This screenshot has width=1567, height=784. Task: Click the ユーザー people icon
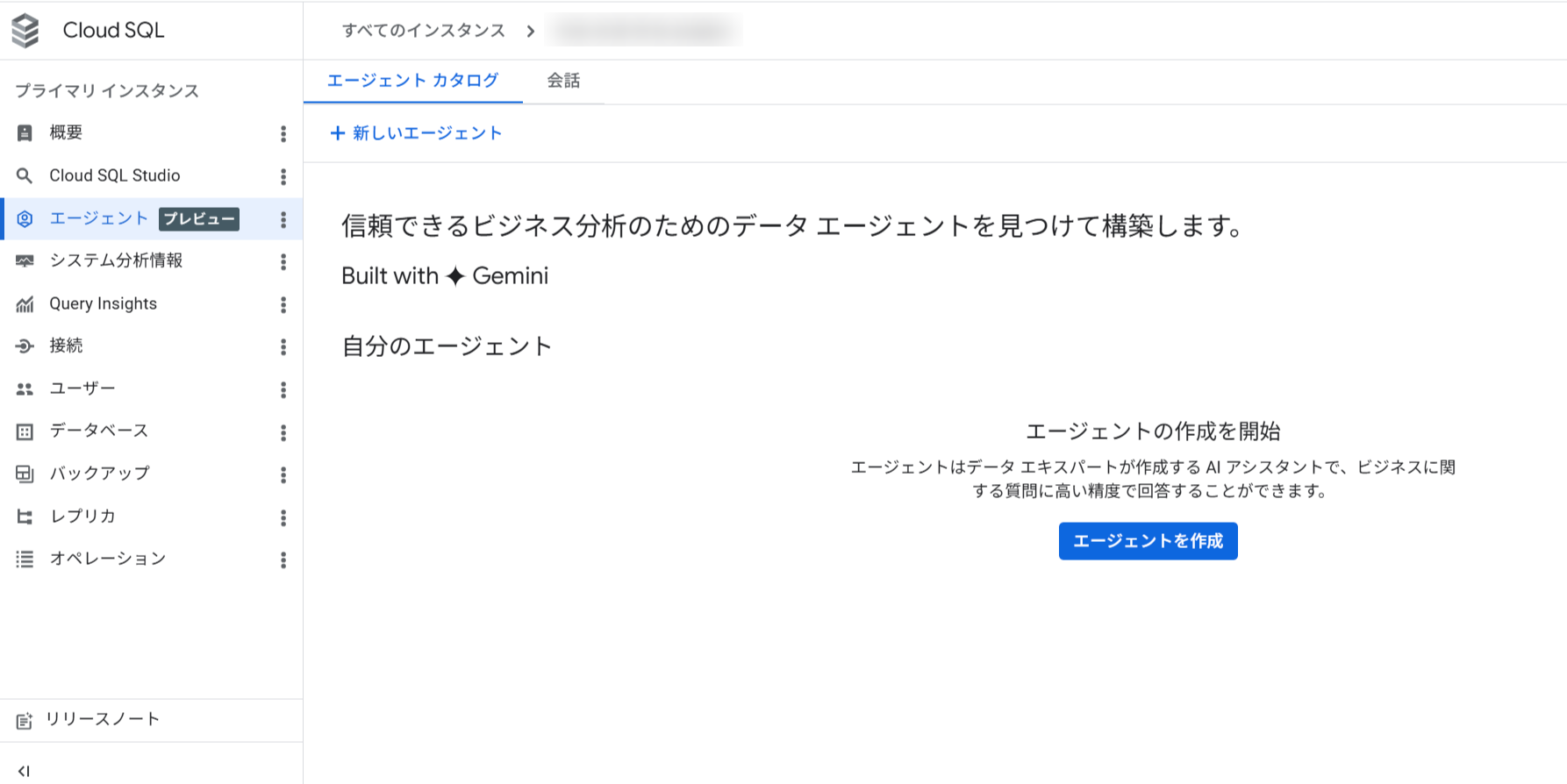[25, 389]
